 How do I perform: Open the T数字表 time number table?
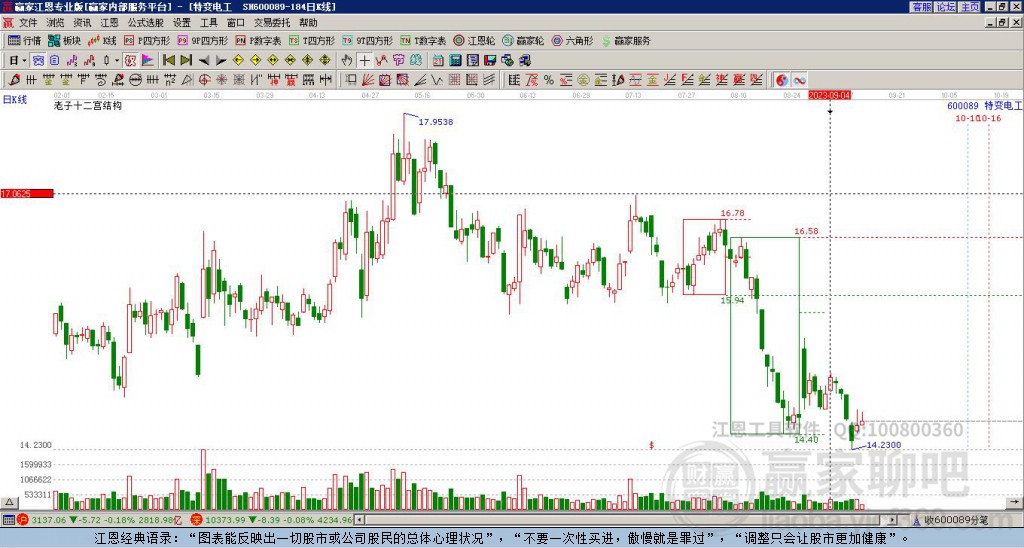[x=423, y=40]
